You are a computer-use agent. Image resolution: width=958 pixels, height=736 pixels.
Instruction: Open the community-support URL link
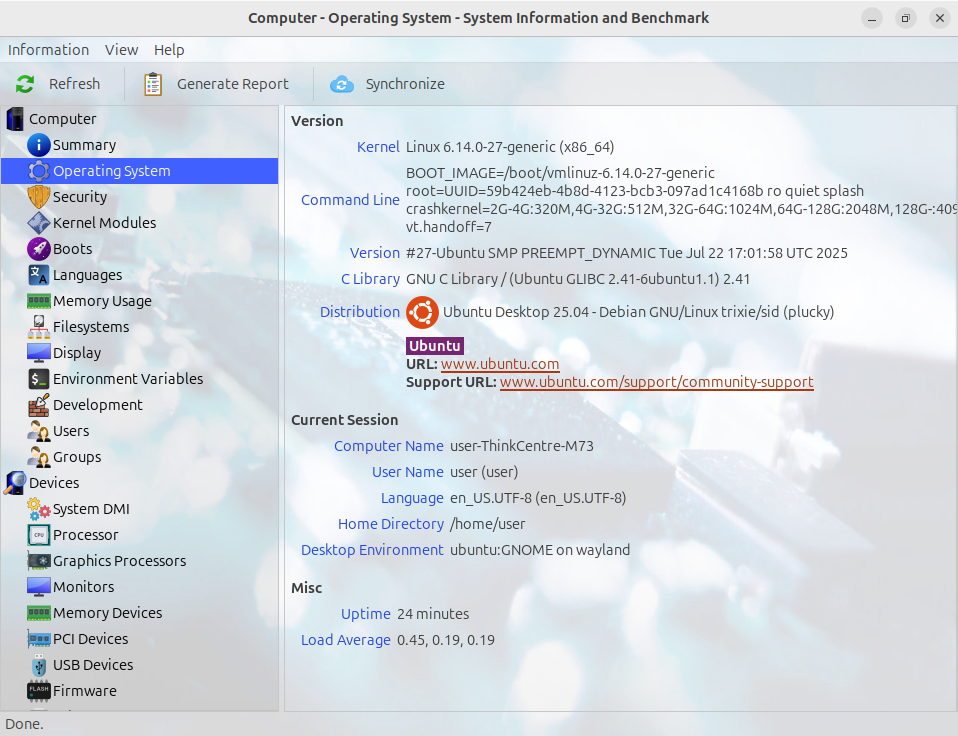tap(657, 382)
